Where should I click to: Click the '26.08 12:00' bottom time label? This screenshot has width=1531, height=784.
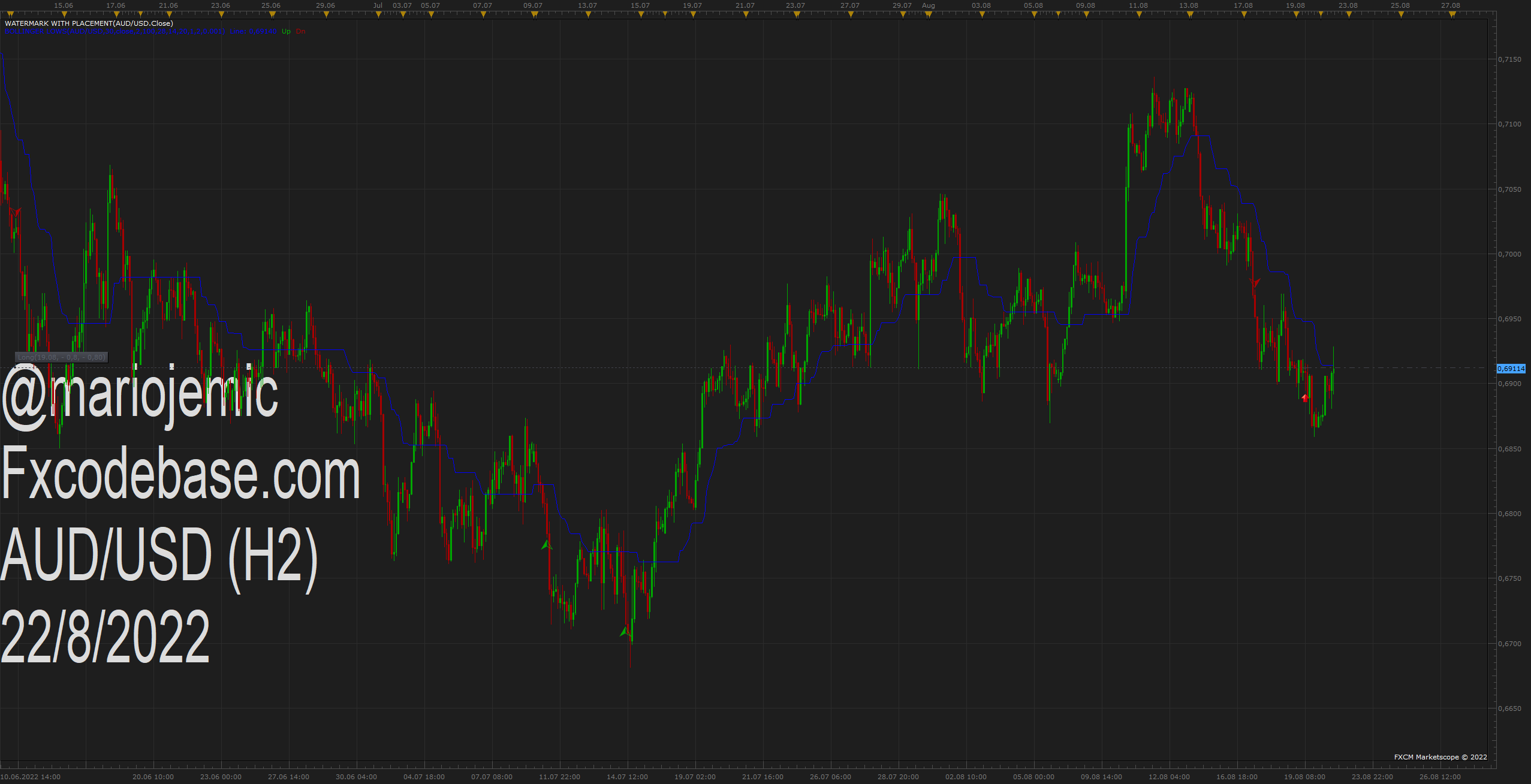coord(1440,777)
